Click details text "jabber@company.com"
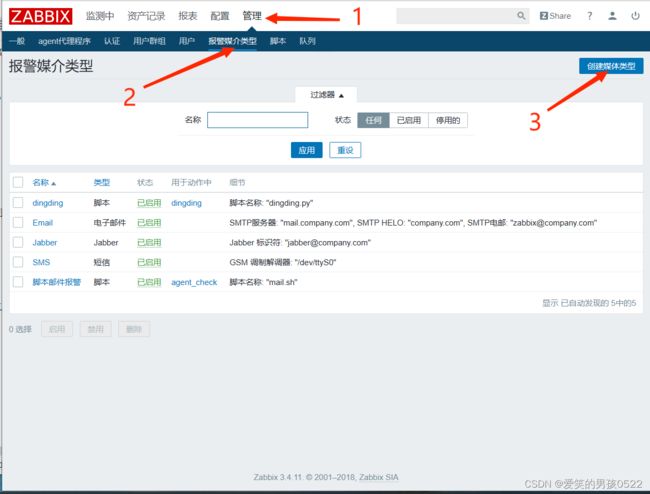The height and width of the screenshot is (494, 650). click(327, 242)
